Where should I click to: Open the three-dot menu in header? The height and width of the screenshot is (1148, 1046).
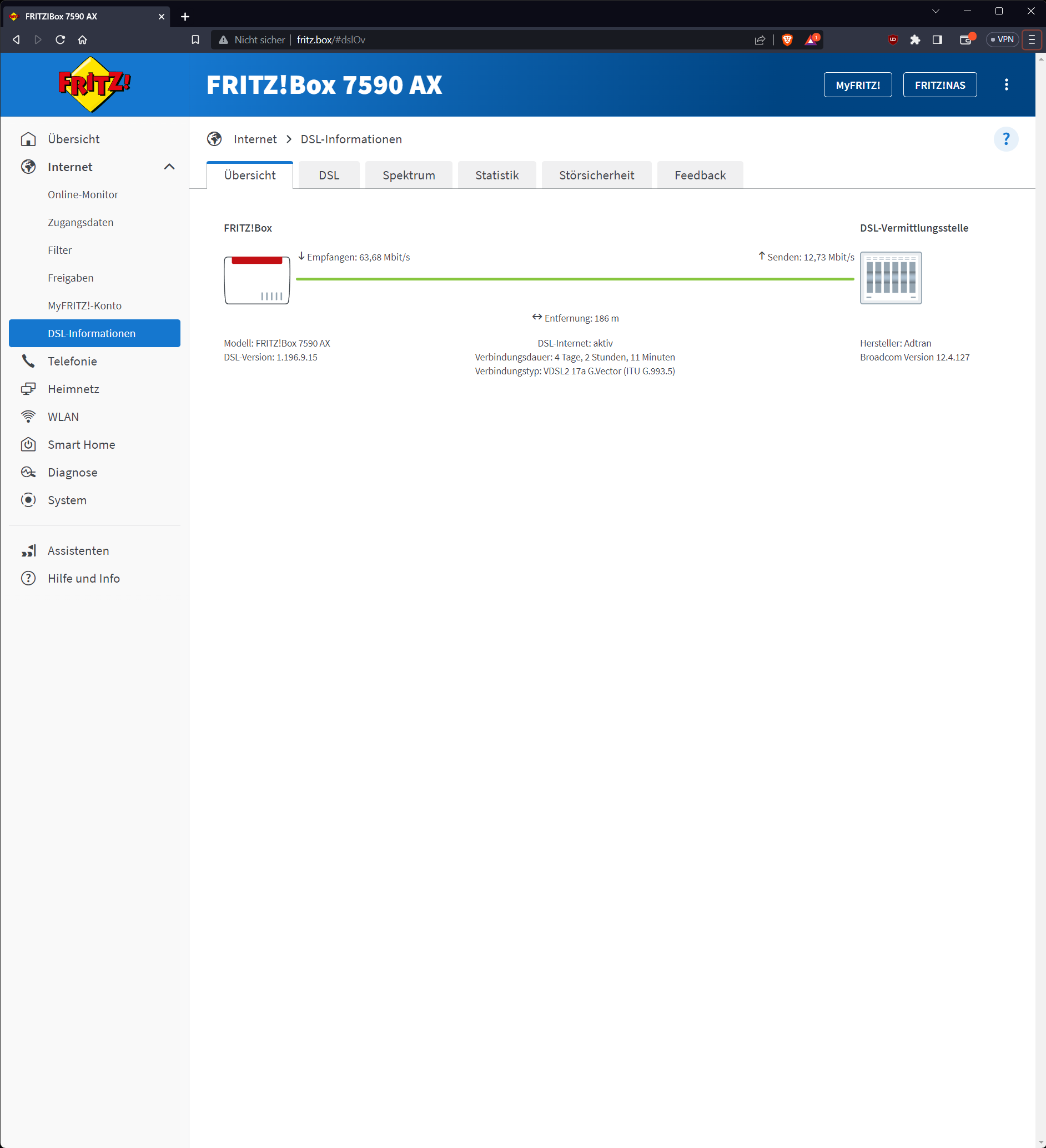point(1006,85)
